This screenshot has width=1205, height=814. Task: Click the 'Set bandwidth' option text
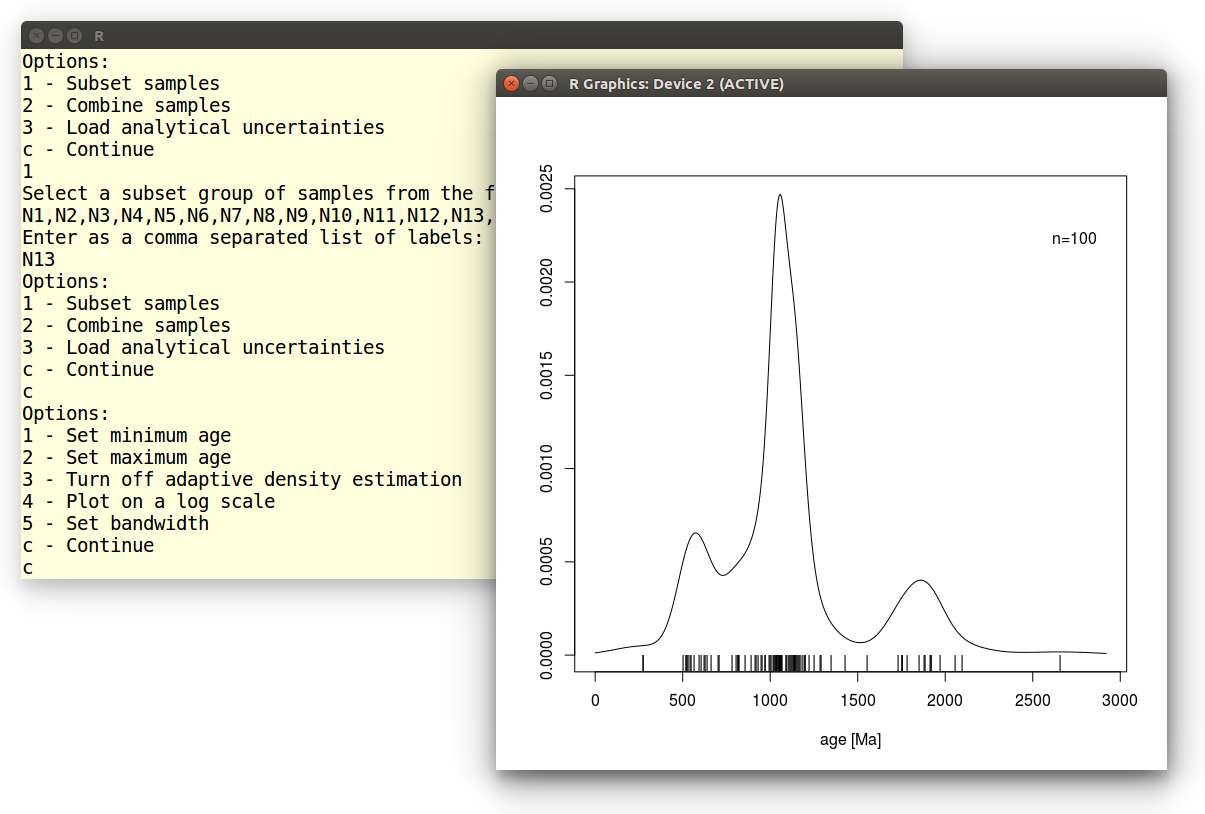115,523
